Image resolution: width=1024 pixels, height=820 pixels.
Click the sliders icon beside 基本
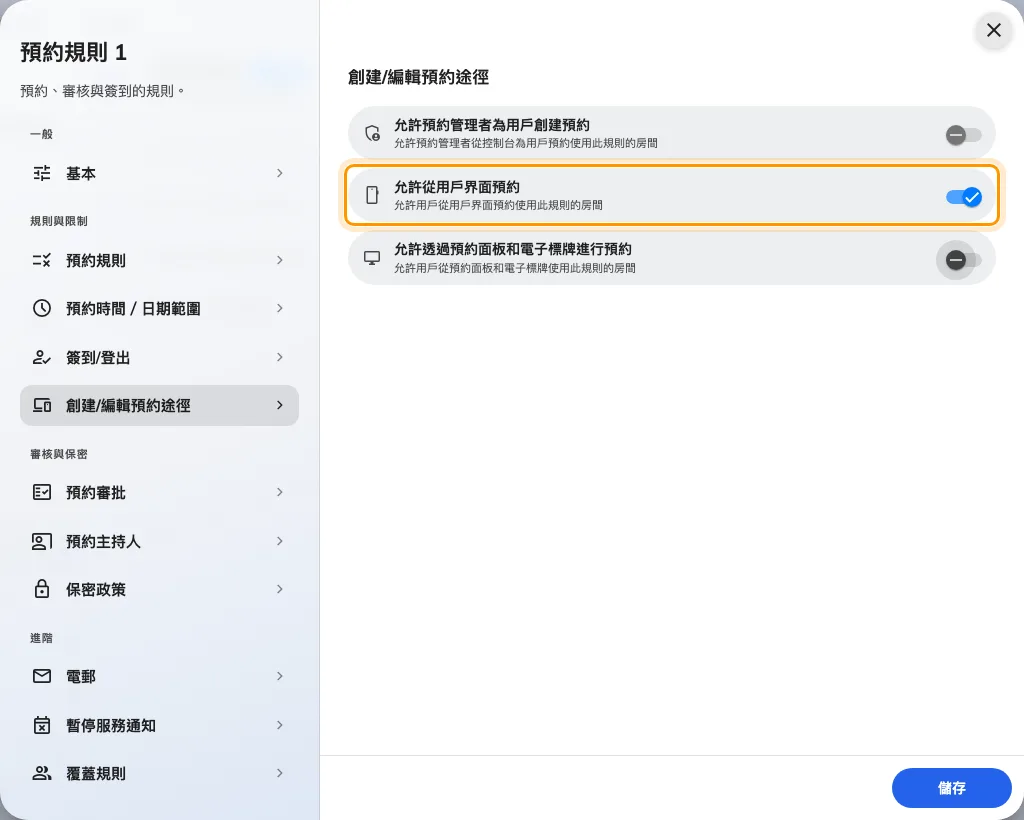point(42,173)
